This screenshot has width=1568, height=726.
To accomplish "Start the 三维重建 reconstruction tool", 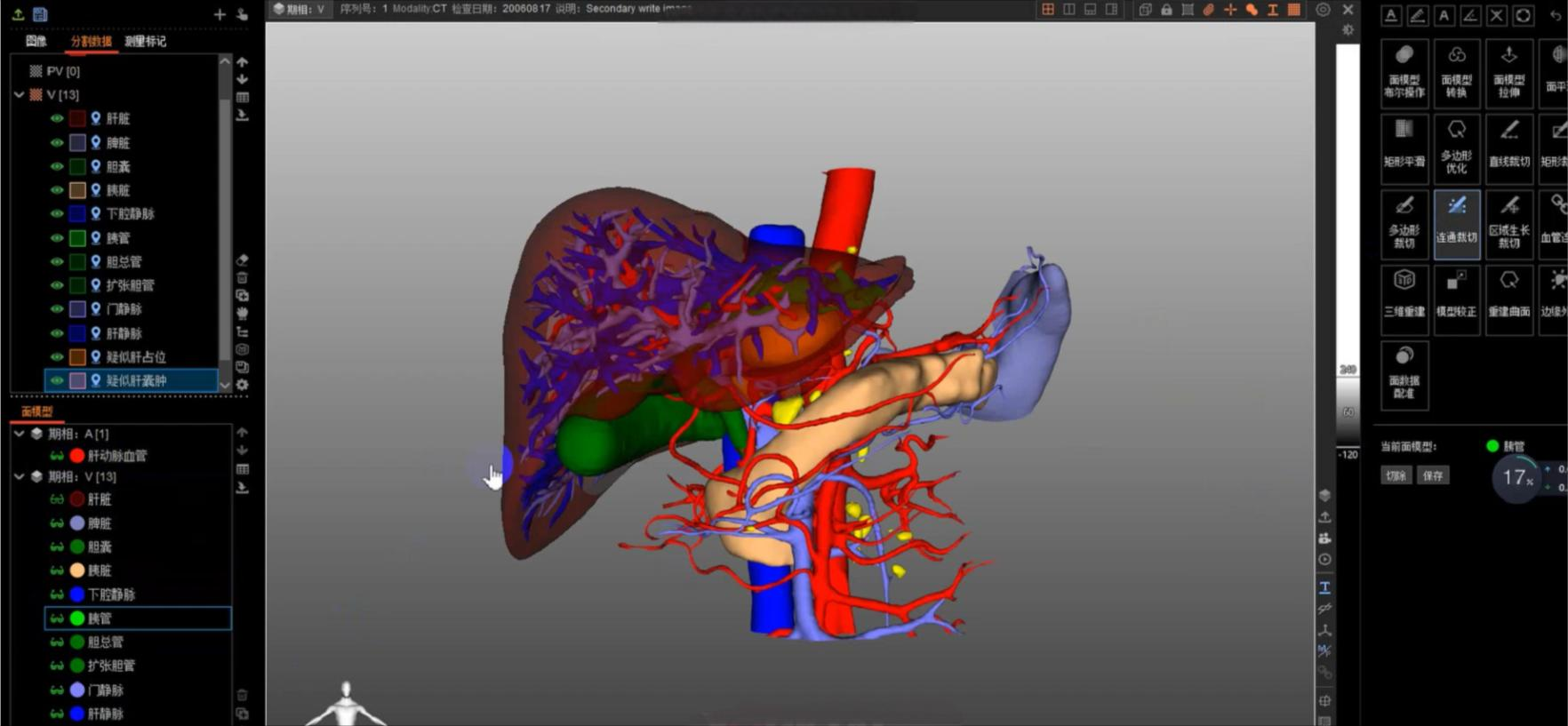I will [x=1404, y=297].
